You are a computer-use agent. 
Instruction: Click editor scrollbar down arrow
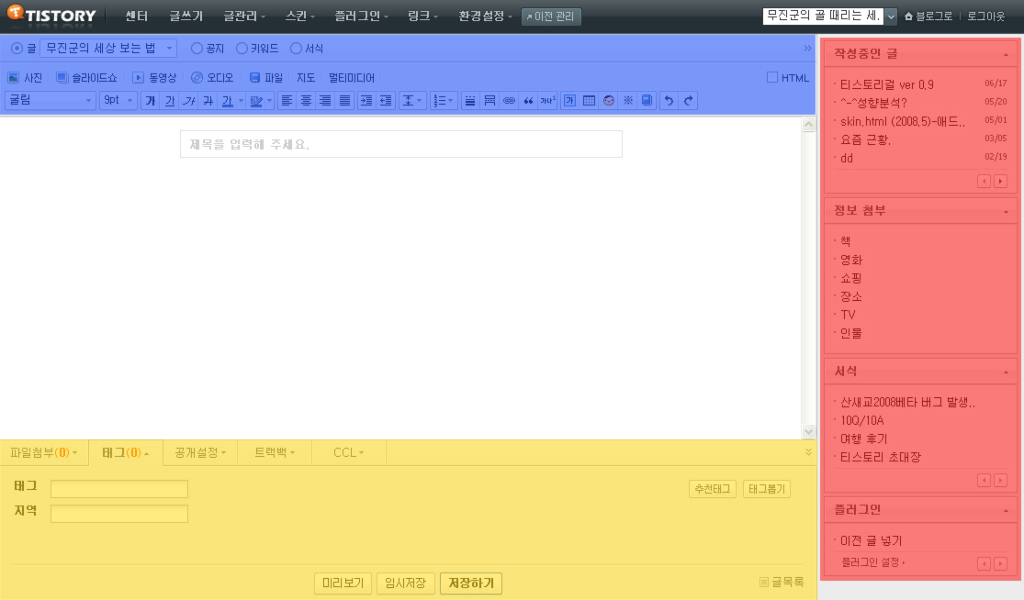click(x=808, y=431)
